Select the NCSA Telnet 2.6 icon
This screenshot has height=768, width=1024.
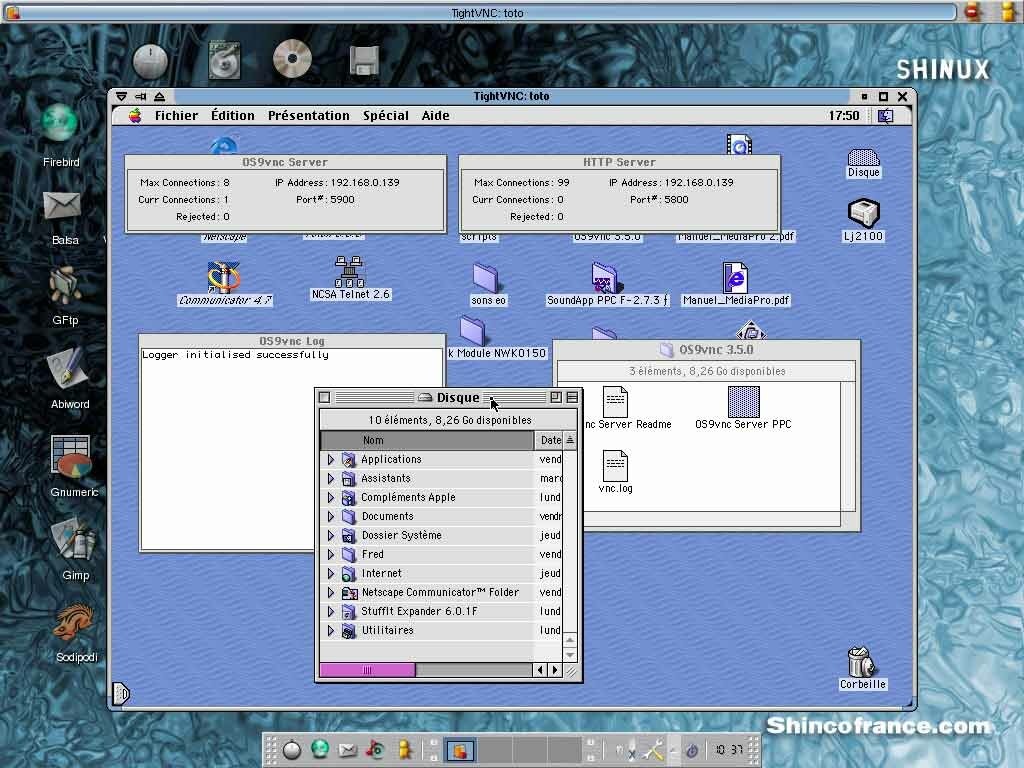point(349,271)
